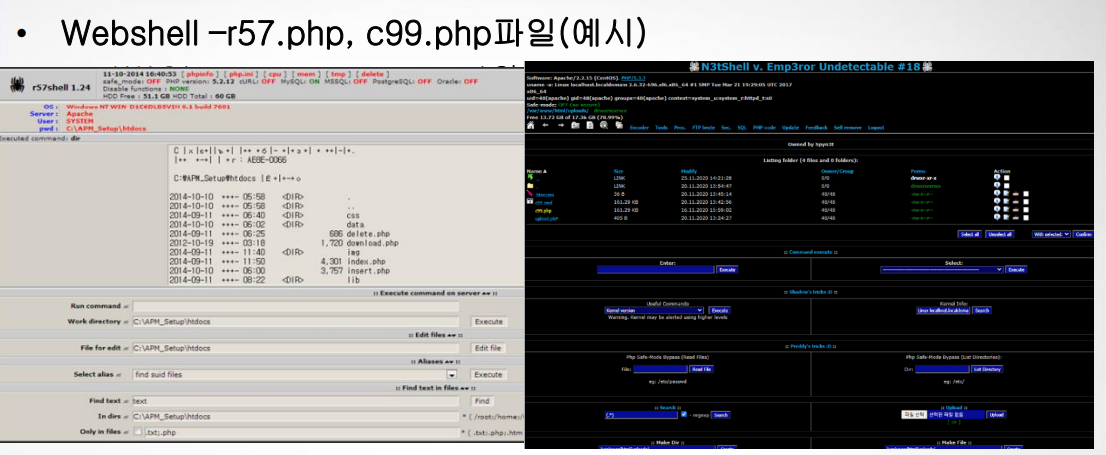Tick the checkbox in the upload.php row
The image size is (1106, 455).
pos(1026,218)
